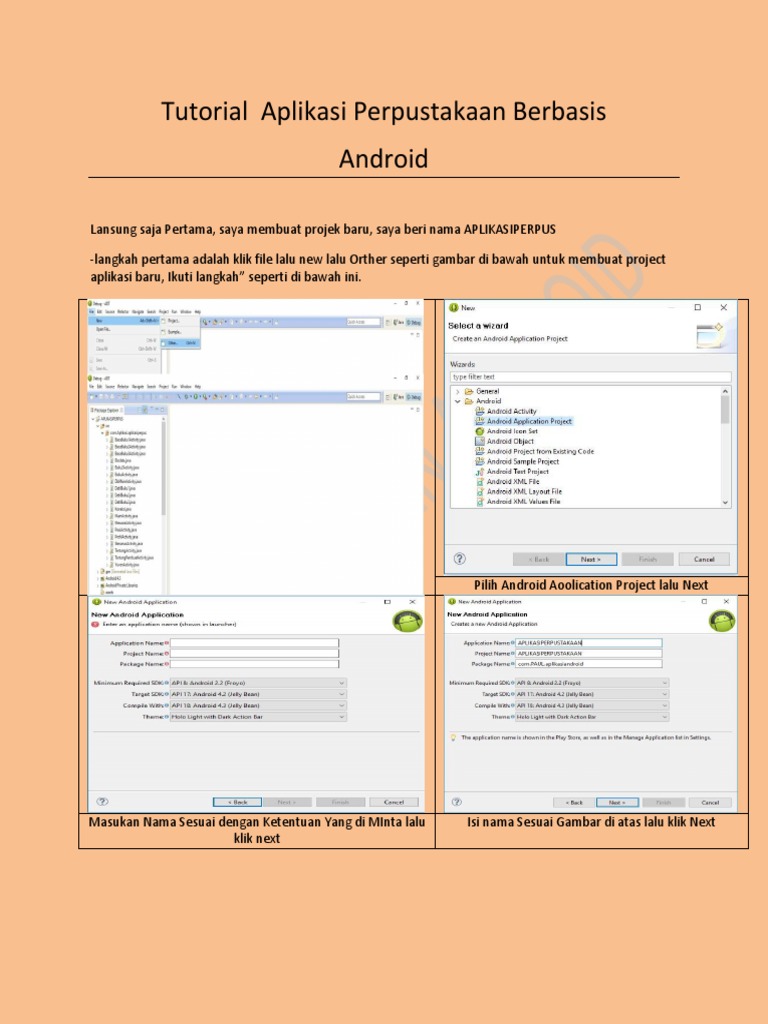This screenshot has height=1024, width=768.
Task: Select "Android XML Layout File" entry
Action: coord(524,492)
